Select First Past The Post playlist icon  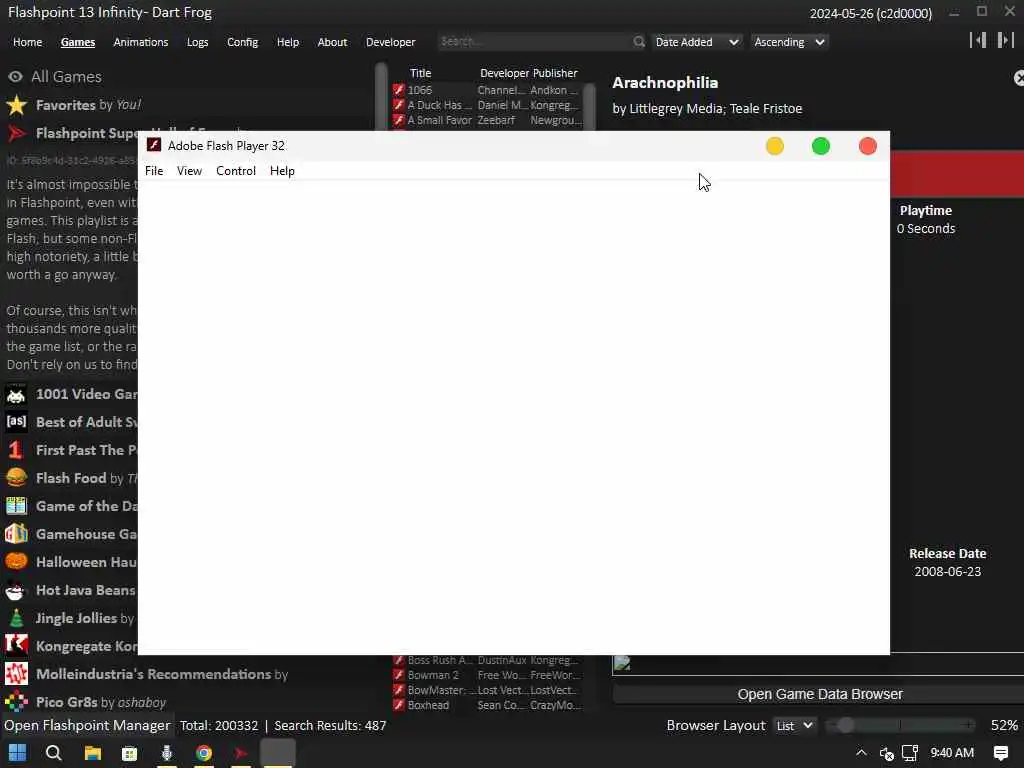click(x=16, y=450)
